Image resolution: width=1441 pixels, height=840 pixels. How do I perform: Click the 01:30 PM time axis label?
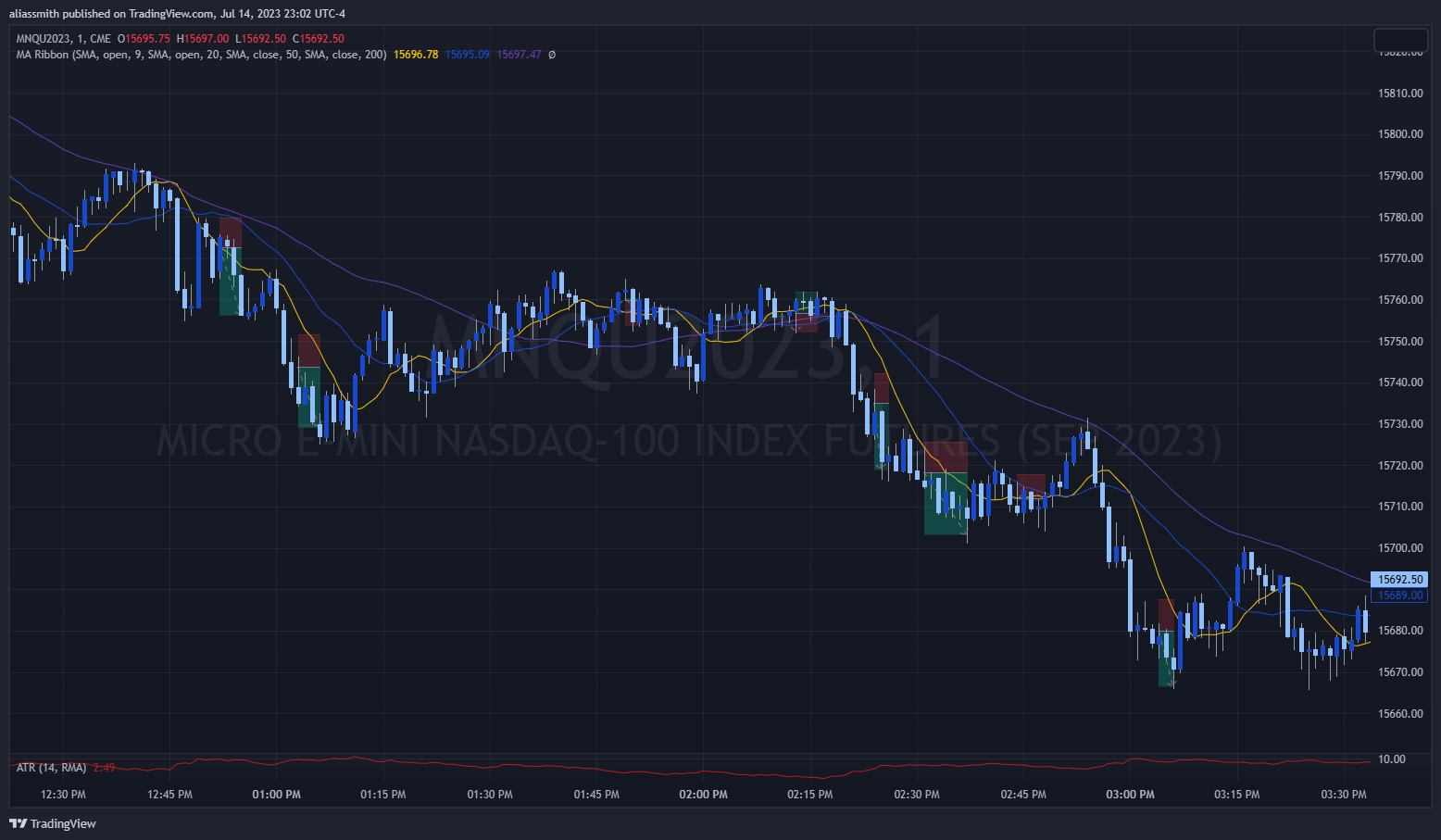click(x=490, y=795)
